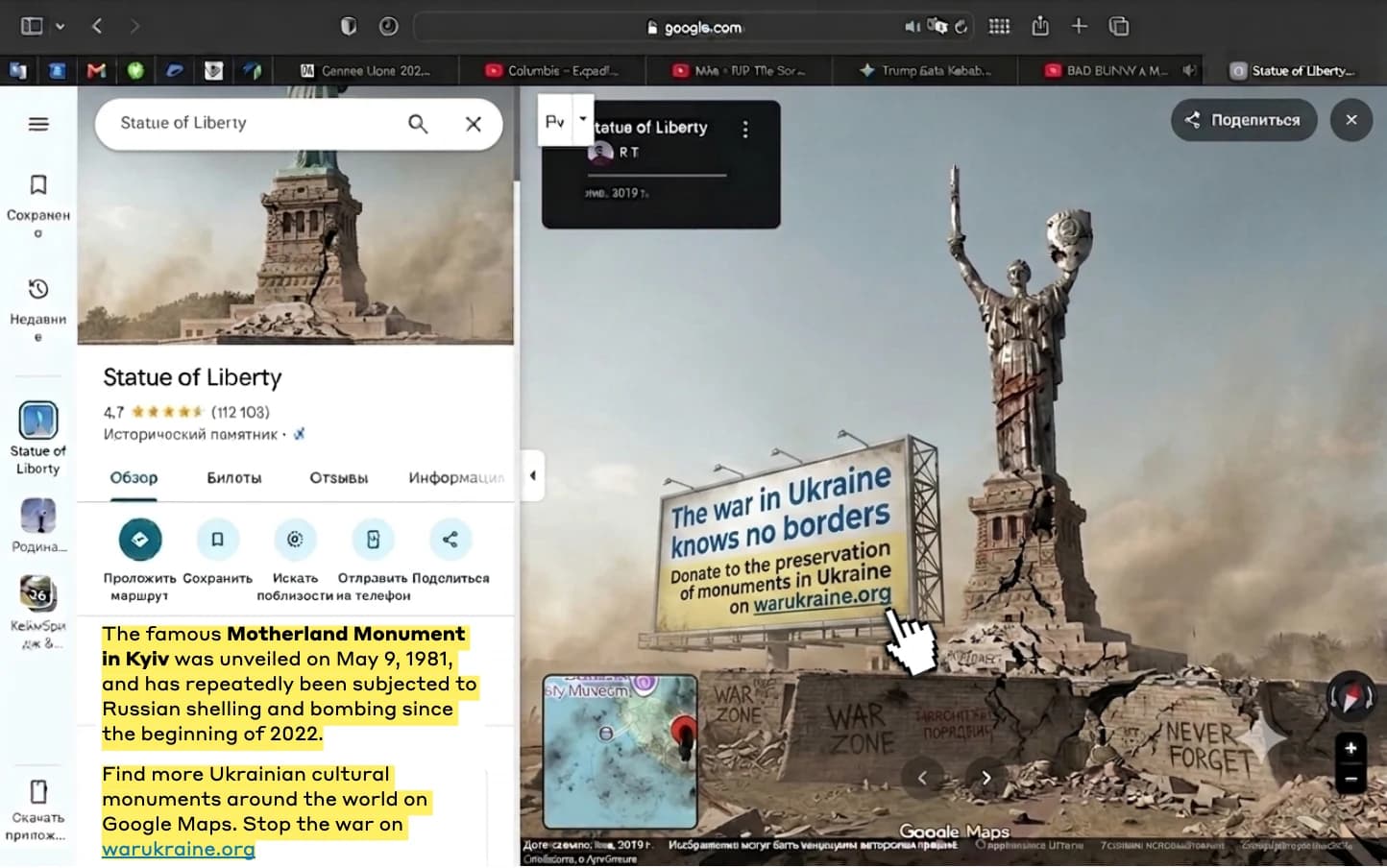This screenshot has height=868, width=1387.
Task: Click the Исторический памятник category text
Action: [x=191, y=434]
